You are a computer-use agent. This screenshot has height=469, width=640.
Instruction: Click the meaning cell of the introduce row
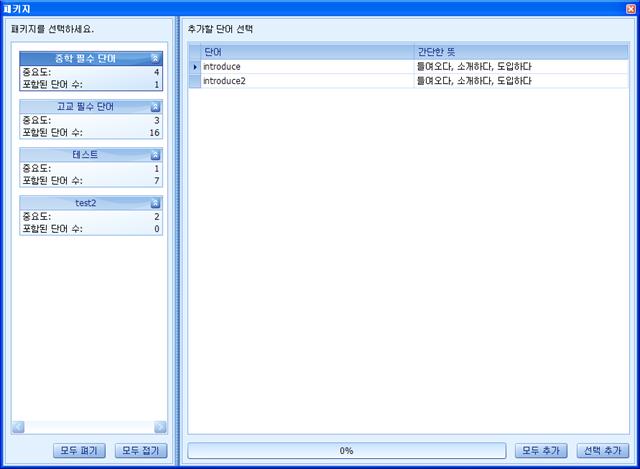point(521,67)
